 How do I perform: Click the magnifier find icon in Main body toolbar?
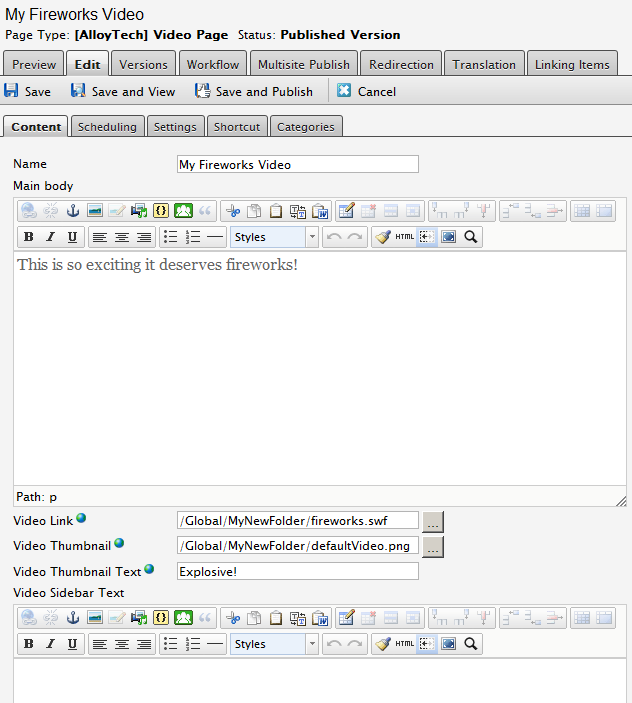coord(470,237)
